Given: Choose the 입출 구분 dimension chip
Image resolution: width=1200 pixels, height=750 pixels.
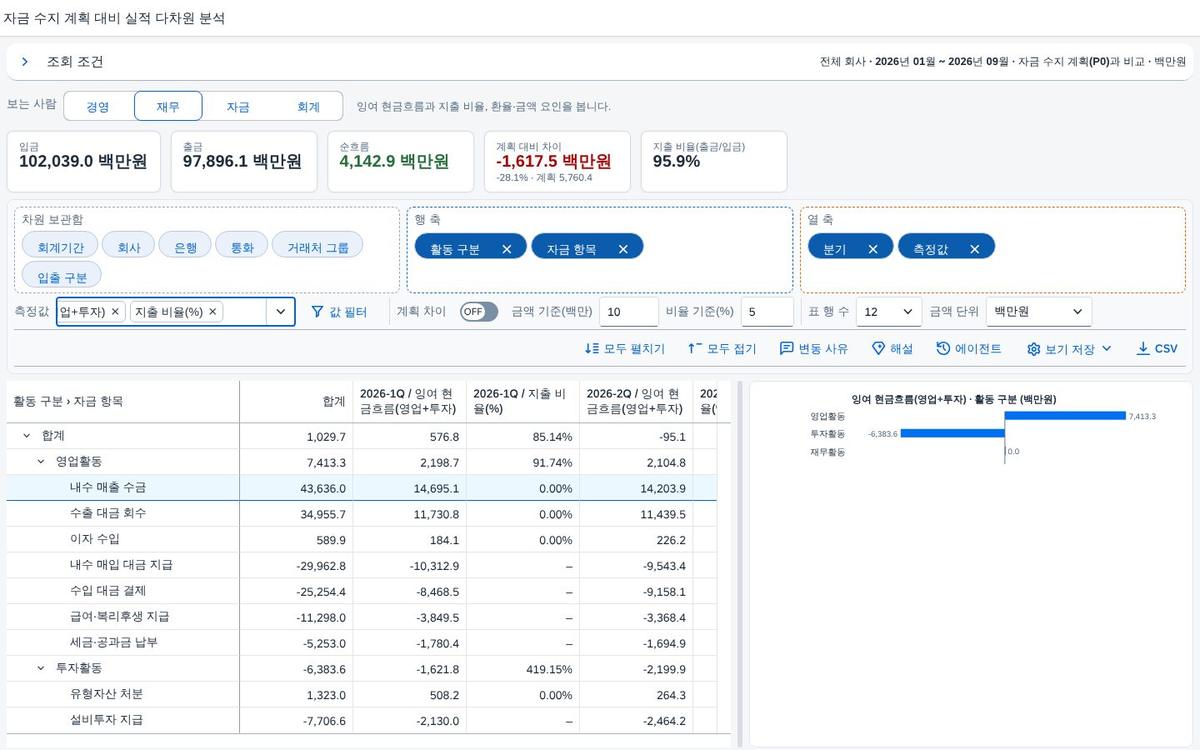Looking at the screenshot, I should (62, 277).
